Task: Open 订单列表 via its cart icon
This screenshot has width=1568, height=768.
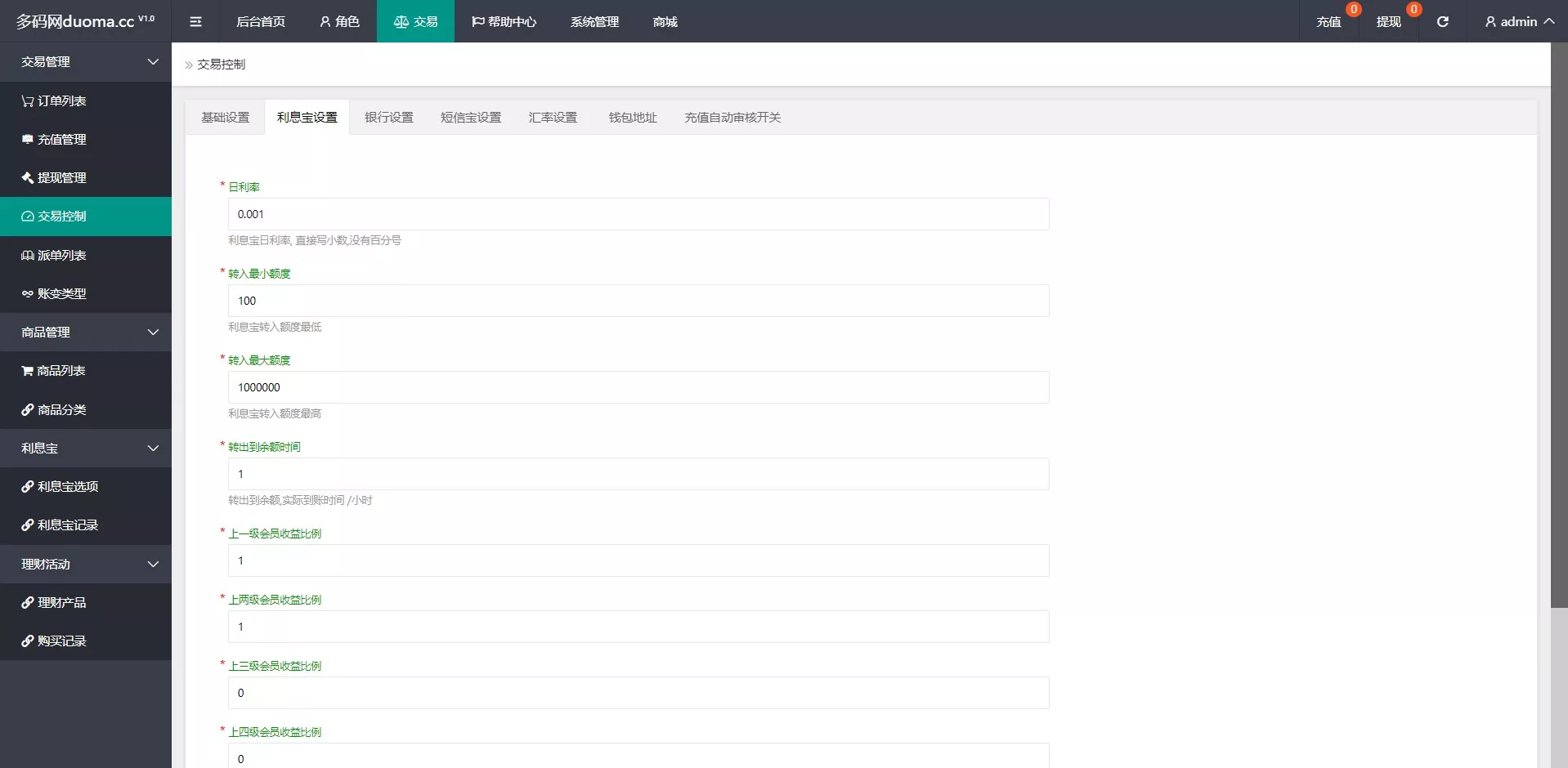Action: click(x=28, y=101)
